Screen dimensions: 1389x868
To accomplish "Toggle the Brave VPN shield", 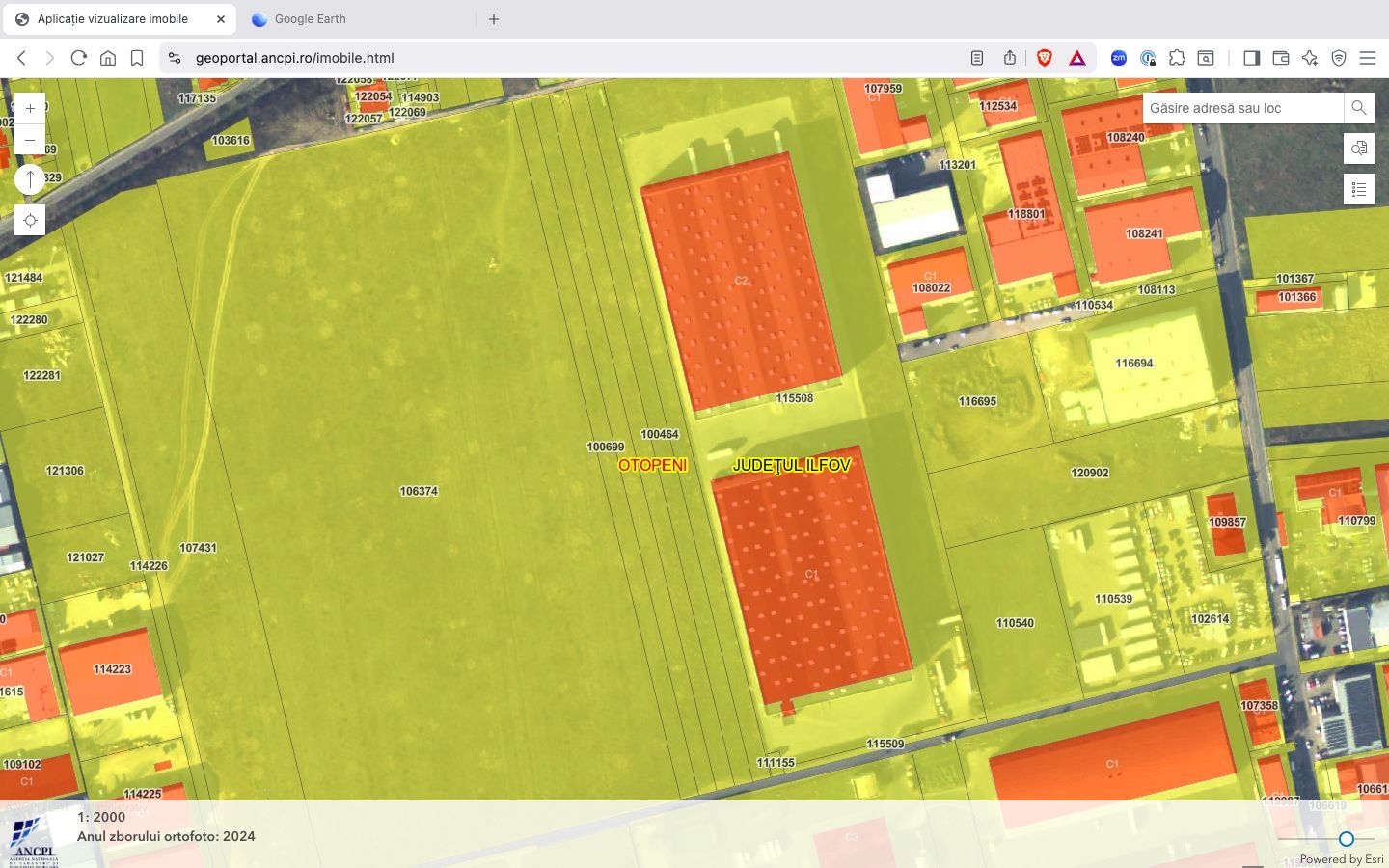I will pos(1339,58).
